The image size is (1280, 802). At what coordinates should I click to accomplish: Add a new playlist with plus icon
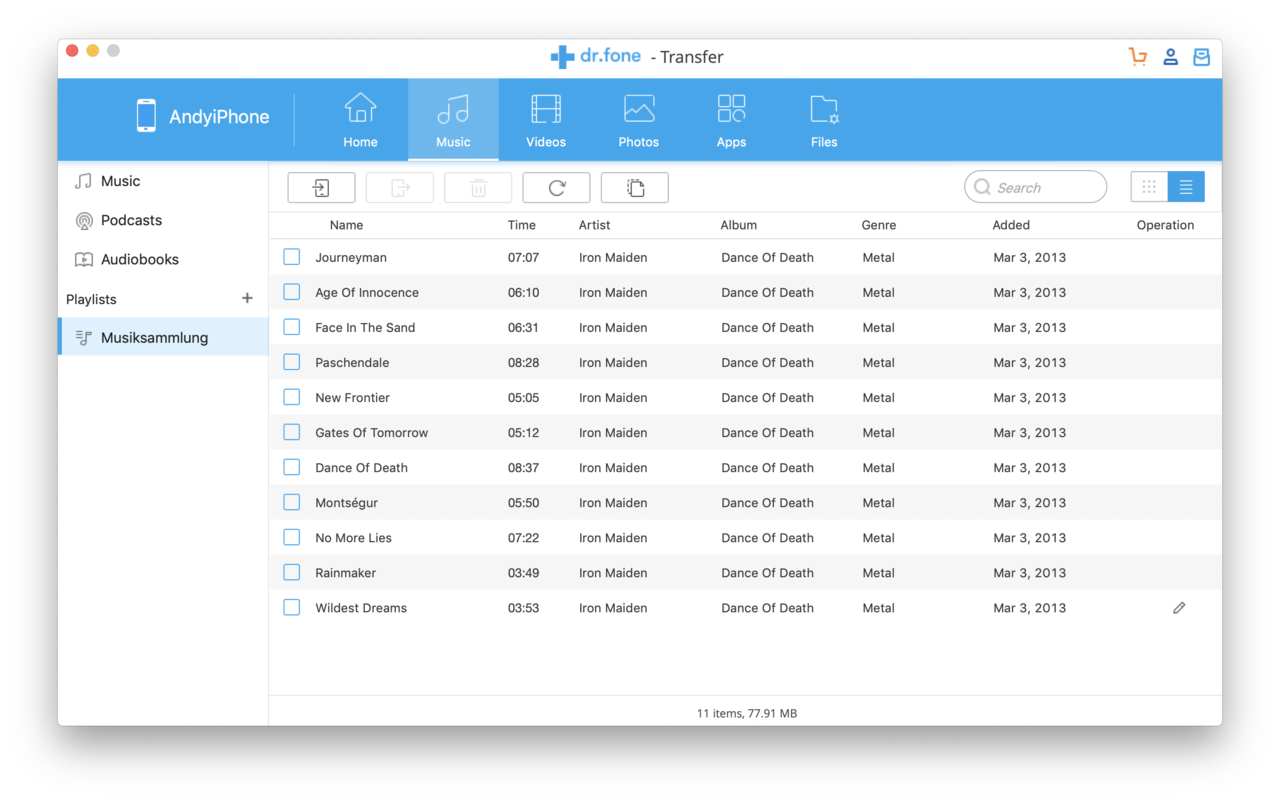(247, 298)
